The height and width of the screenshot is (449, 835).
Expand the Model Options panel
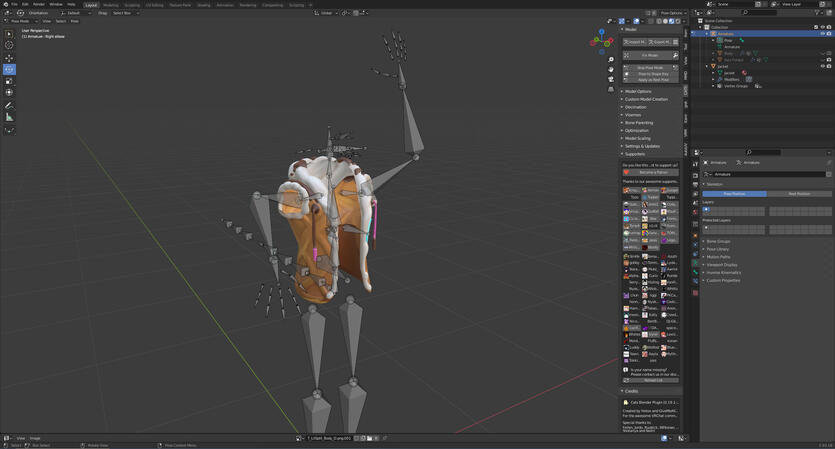click(638, 91)
